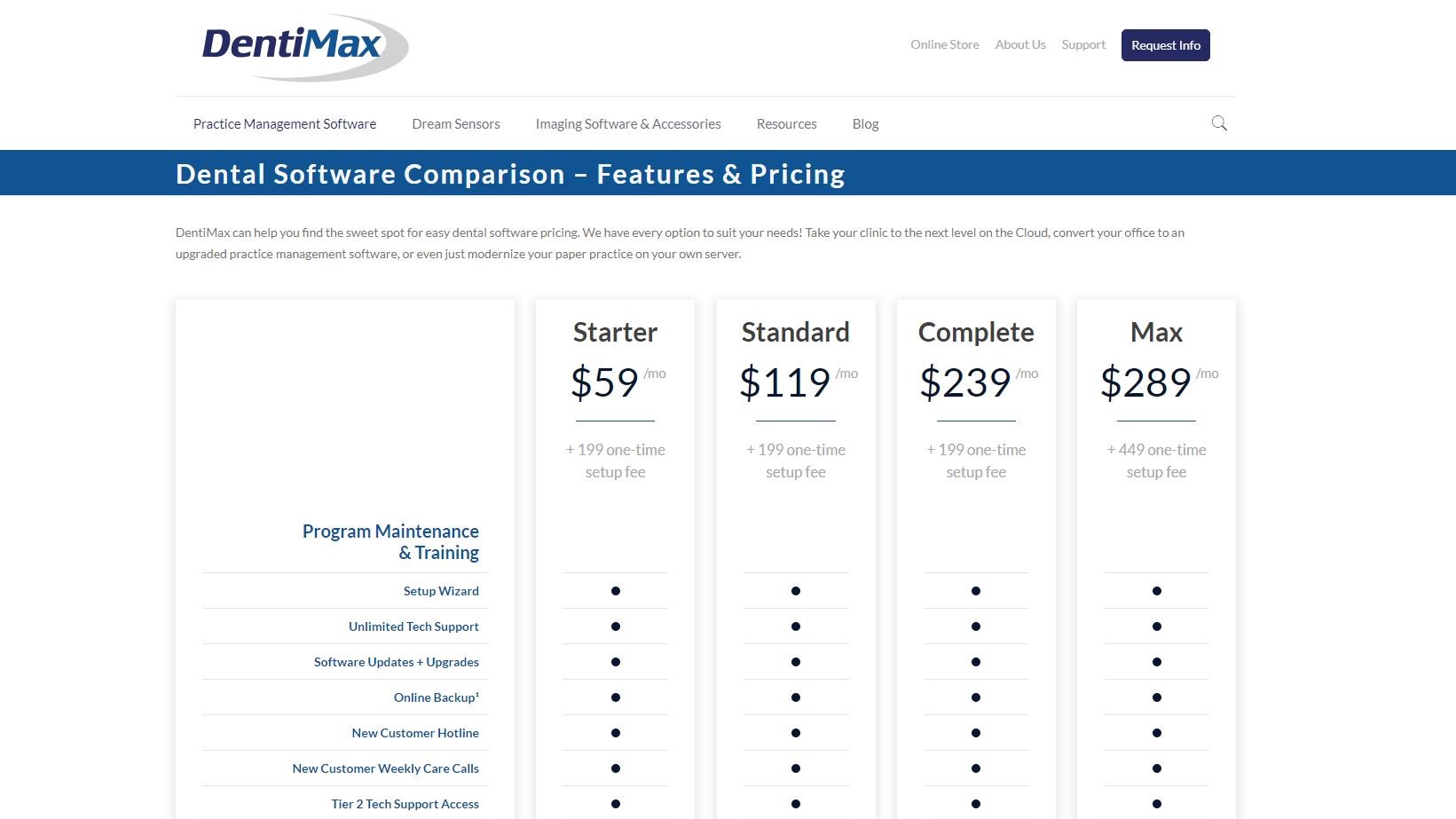Click the DentiMax logo
This screenshot has height=819, width=1456.
click(x=305, y=46)
